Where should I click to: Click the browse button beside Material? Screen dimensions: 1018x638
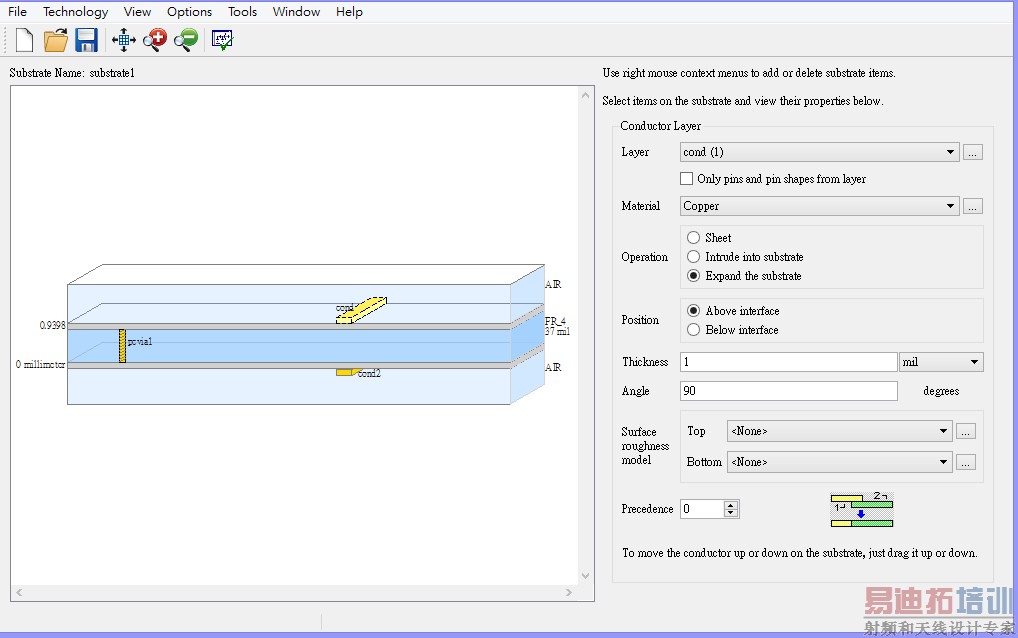point(973,206)
